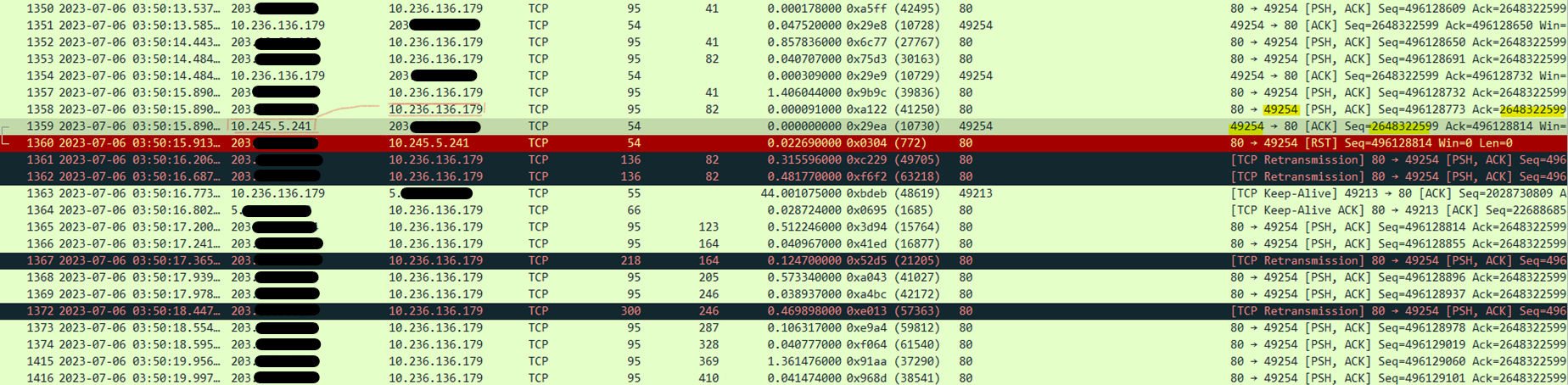Image resolution: width=1568 pixels, height=385 pixels.
Task: Select packet 1354 from 10.236.136.179
Action: [784, 75]
